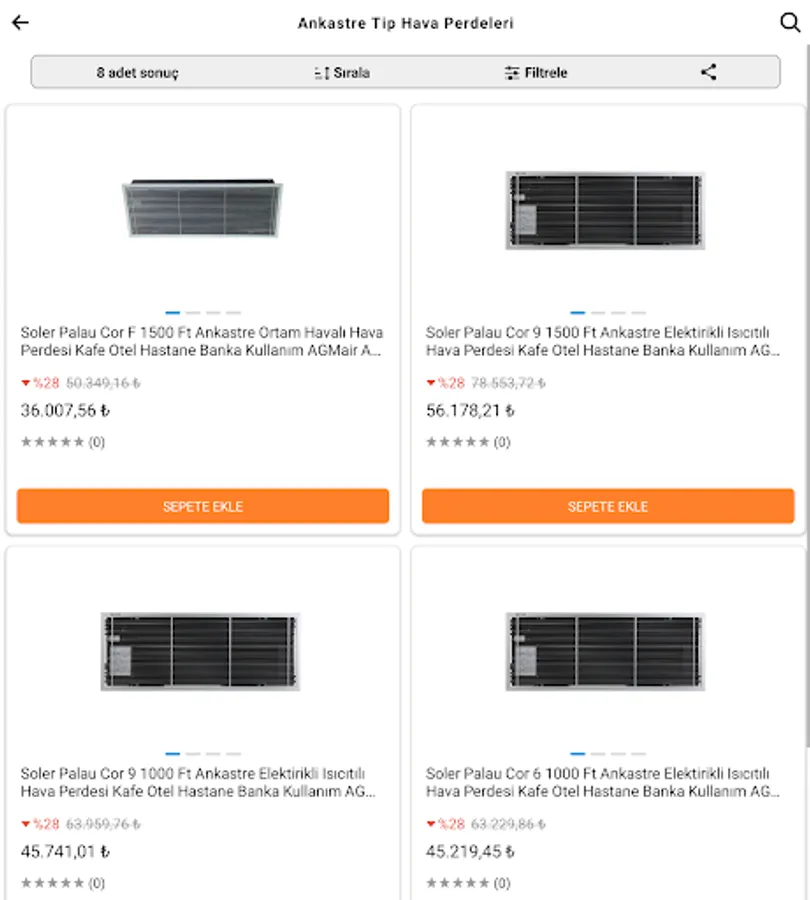This screenshot has width=810, height=900.
Task: Open search with magnifier icon
Action: coord(790,24)
